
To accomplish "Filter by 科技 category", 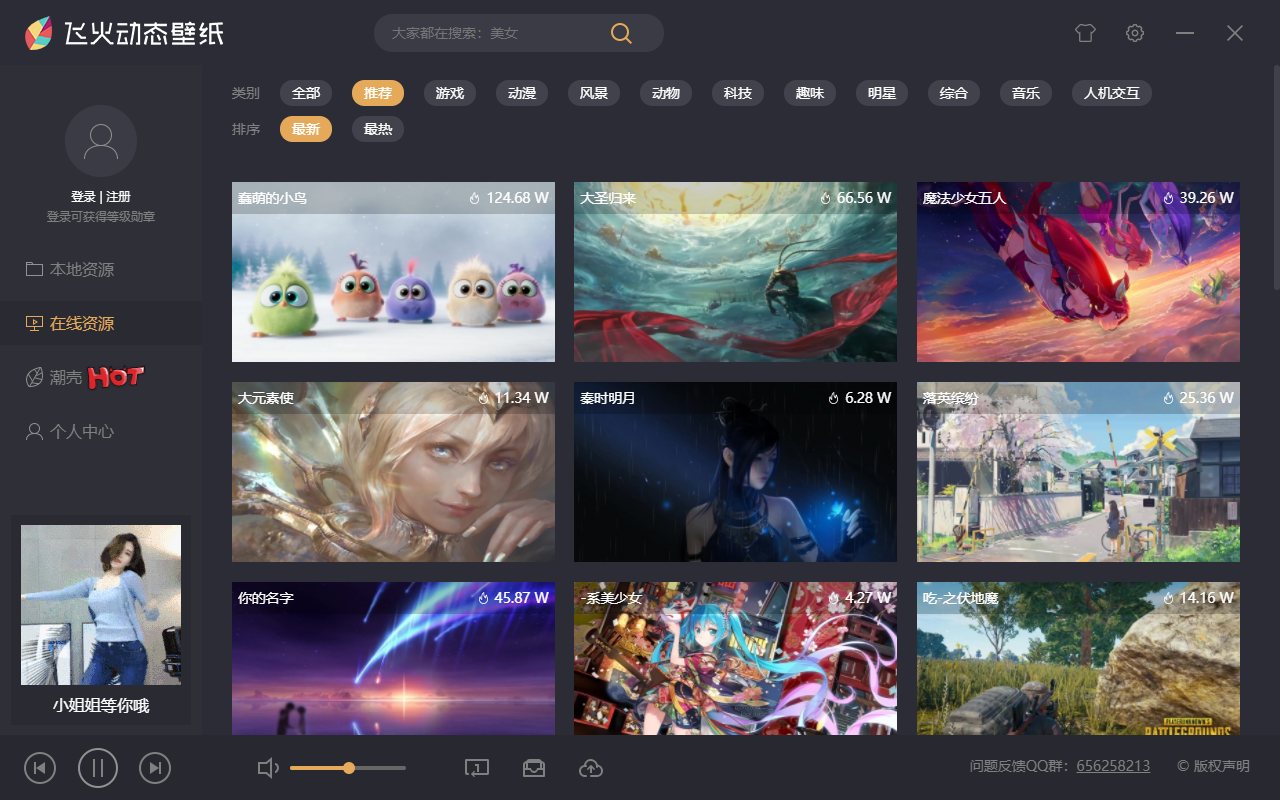I will point(738,93).
